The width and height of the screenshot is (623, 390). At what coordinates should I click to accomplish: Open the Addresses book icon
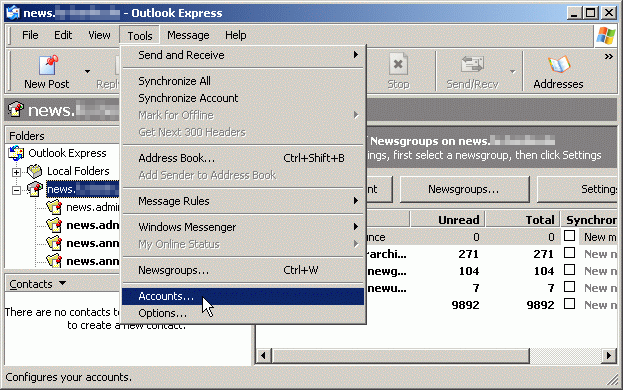point(558,65)
